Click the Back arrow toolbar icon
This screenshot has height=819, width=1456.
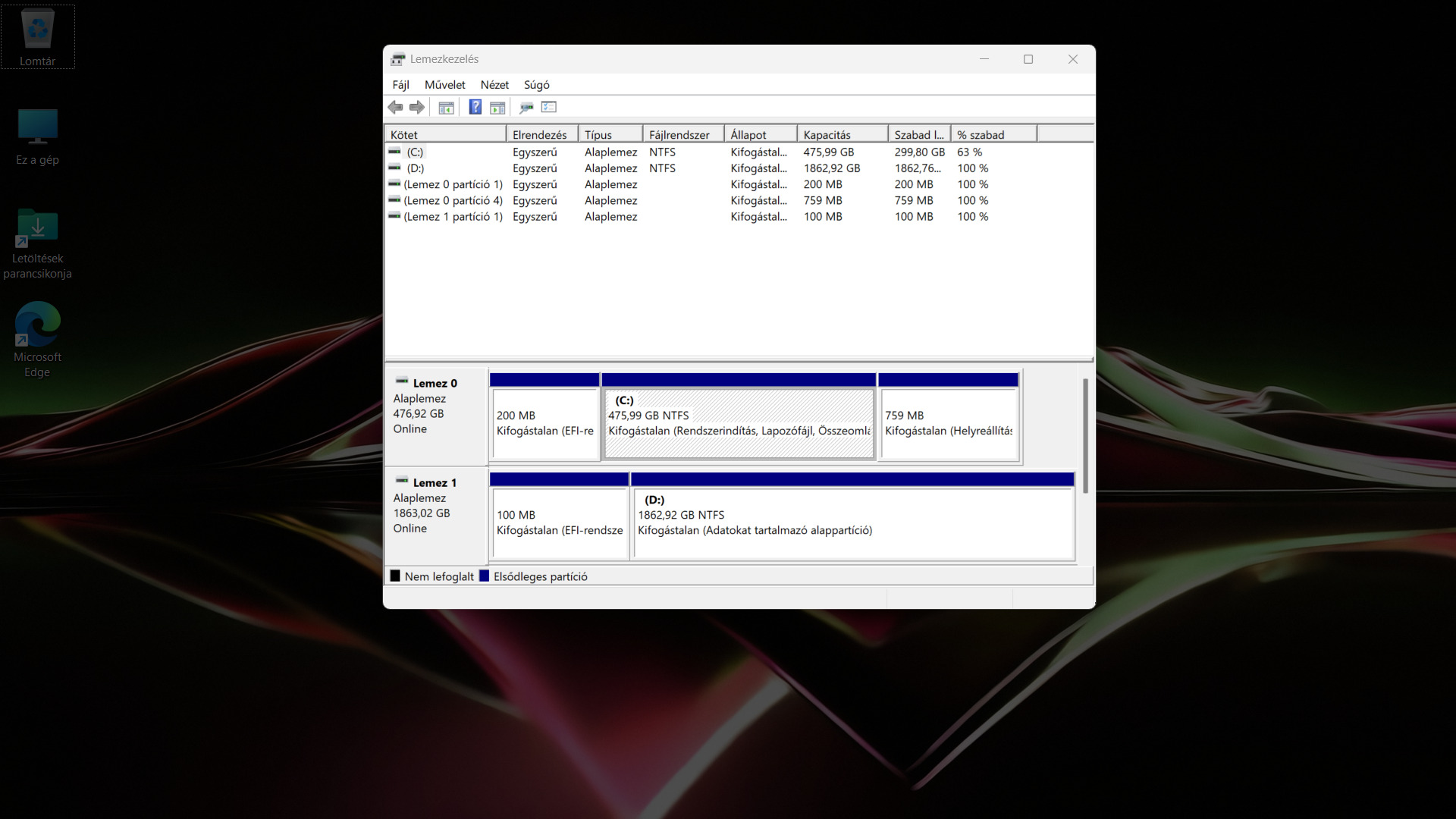tap(395, 108)
